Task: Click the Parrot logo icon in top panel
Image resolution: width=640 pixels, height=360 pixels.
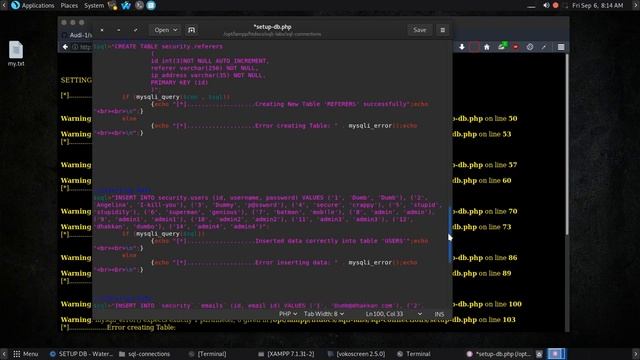Action: pyautogui.click(x=16, y=5)
